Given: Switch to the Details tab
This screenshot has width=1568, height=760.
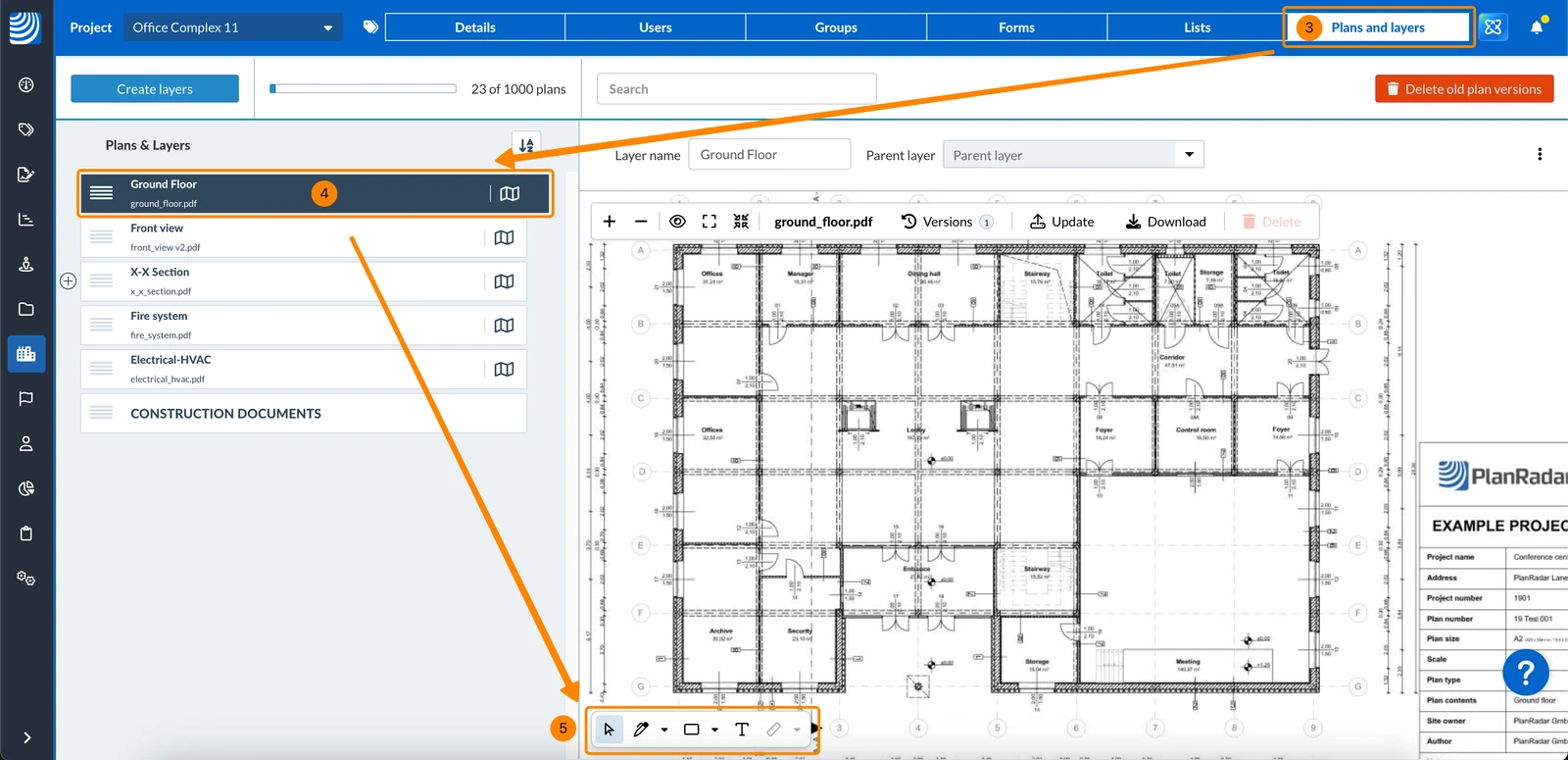Looking at the screenshot, I should (x=475, y=27).
